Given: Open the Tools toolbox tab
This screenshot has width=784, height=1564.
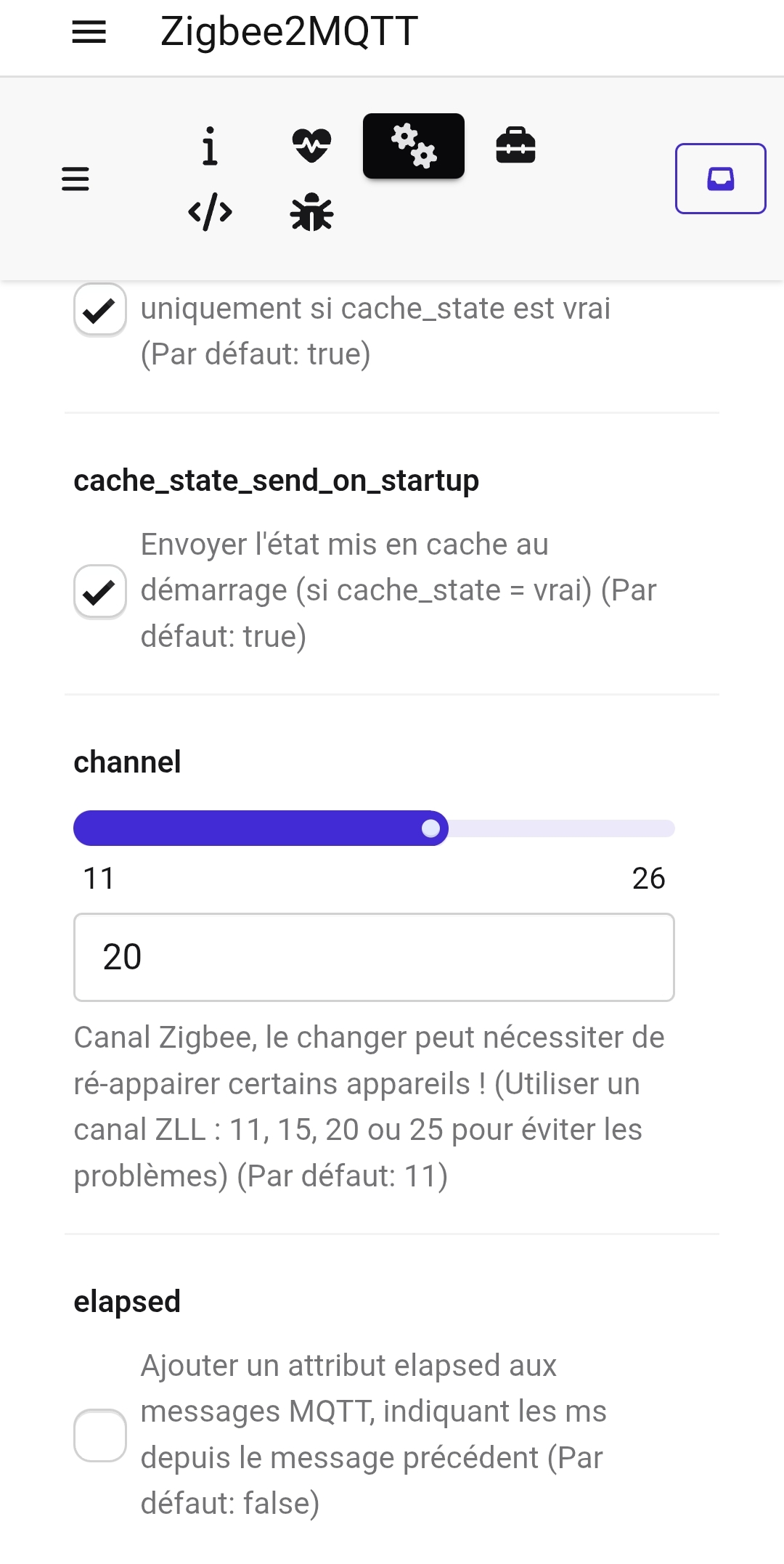Looking at the screenshot, I should click(515, 146).
